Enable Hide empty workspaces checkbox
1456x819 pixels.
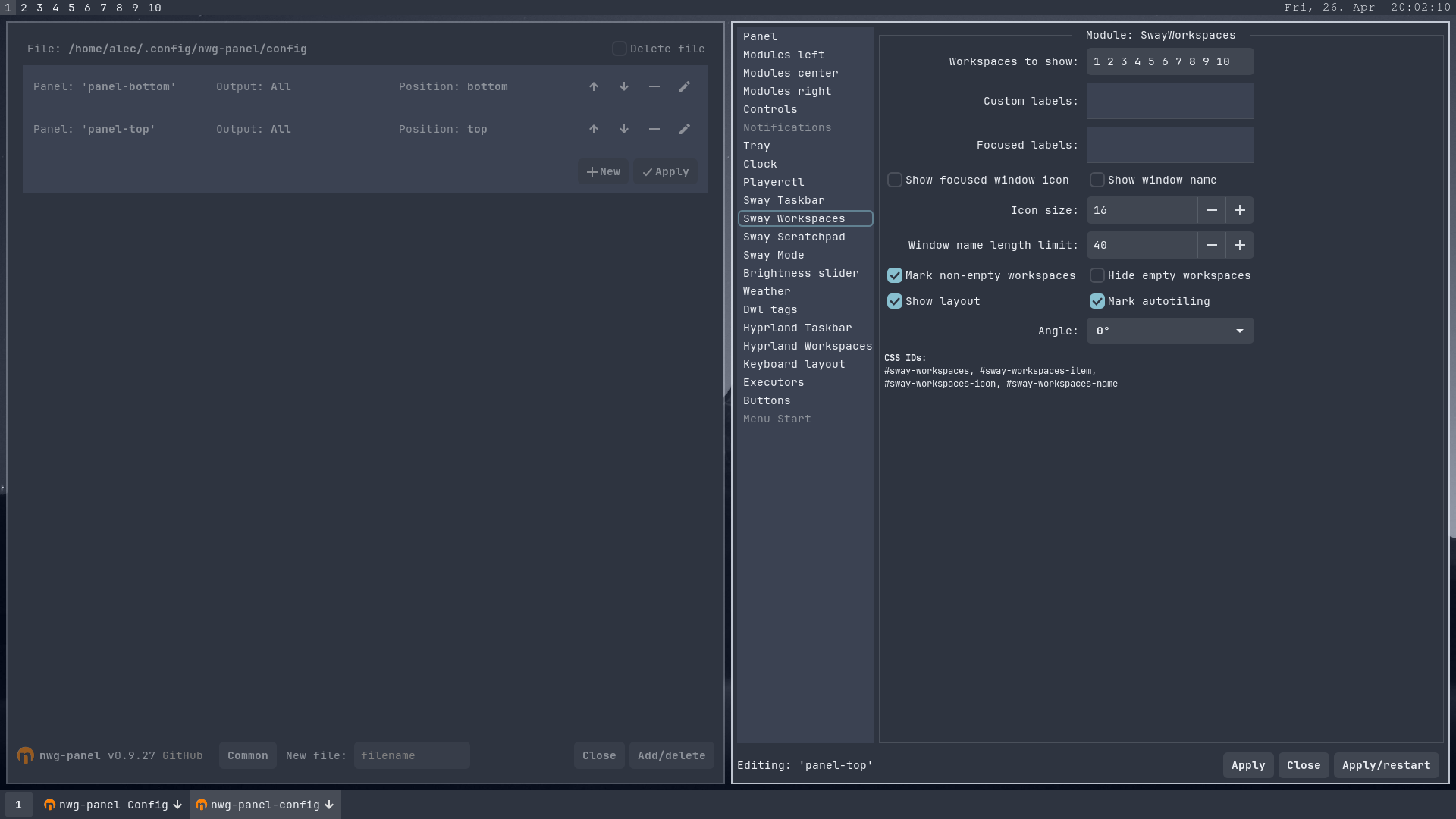[x=1097, y=275]
